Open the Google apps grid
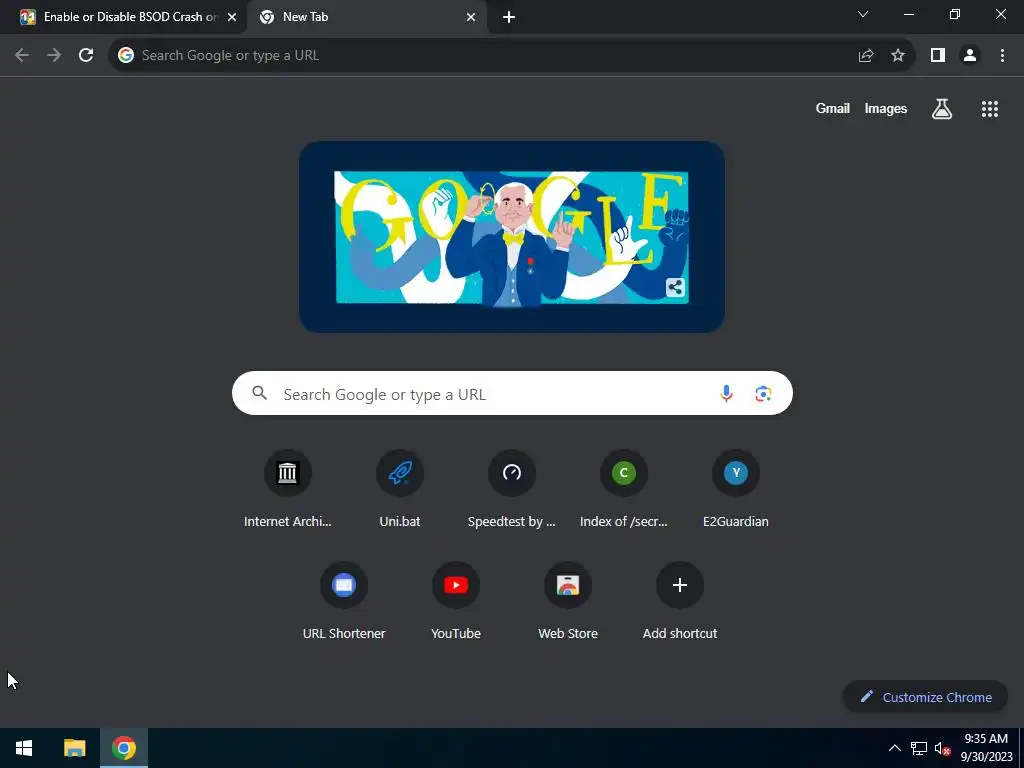 tap(990, 109)
